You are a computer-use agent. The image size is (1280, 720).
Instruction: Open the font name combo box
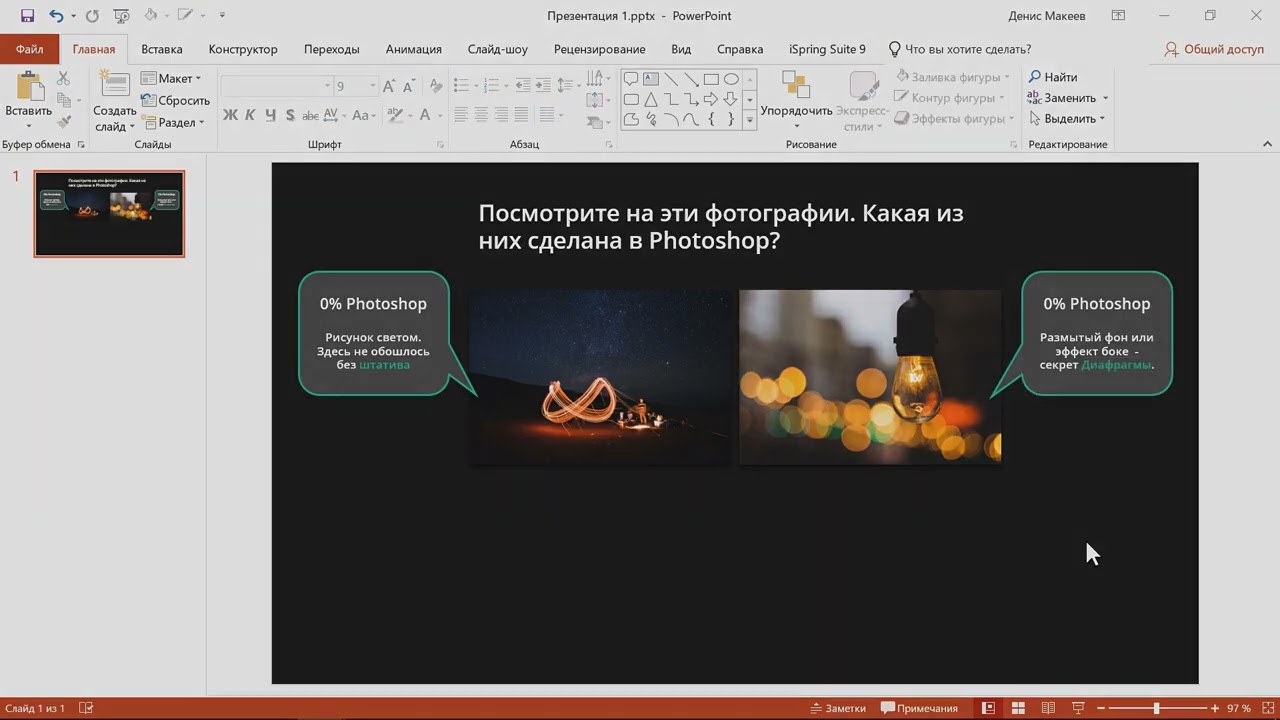[x=276, y=86]
